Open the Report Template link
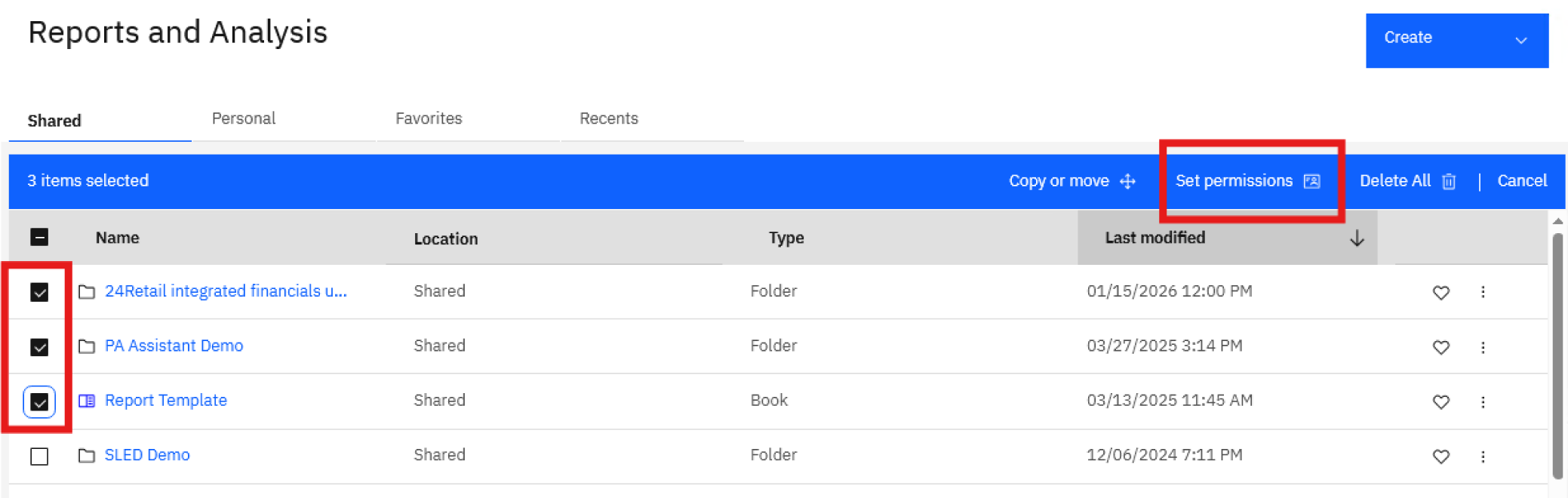The image size is (1568, 498). coord(166,401)
